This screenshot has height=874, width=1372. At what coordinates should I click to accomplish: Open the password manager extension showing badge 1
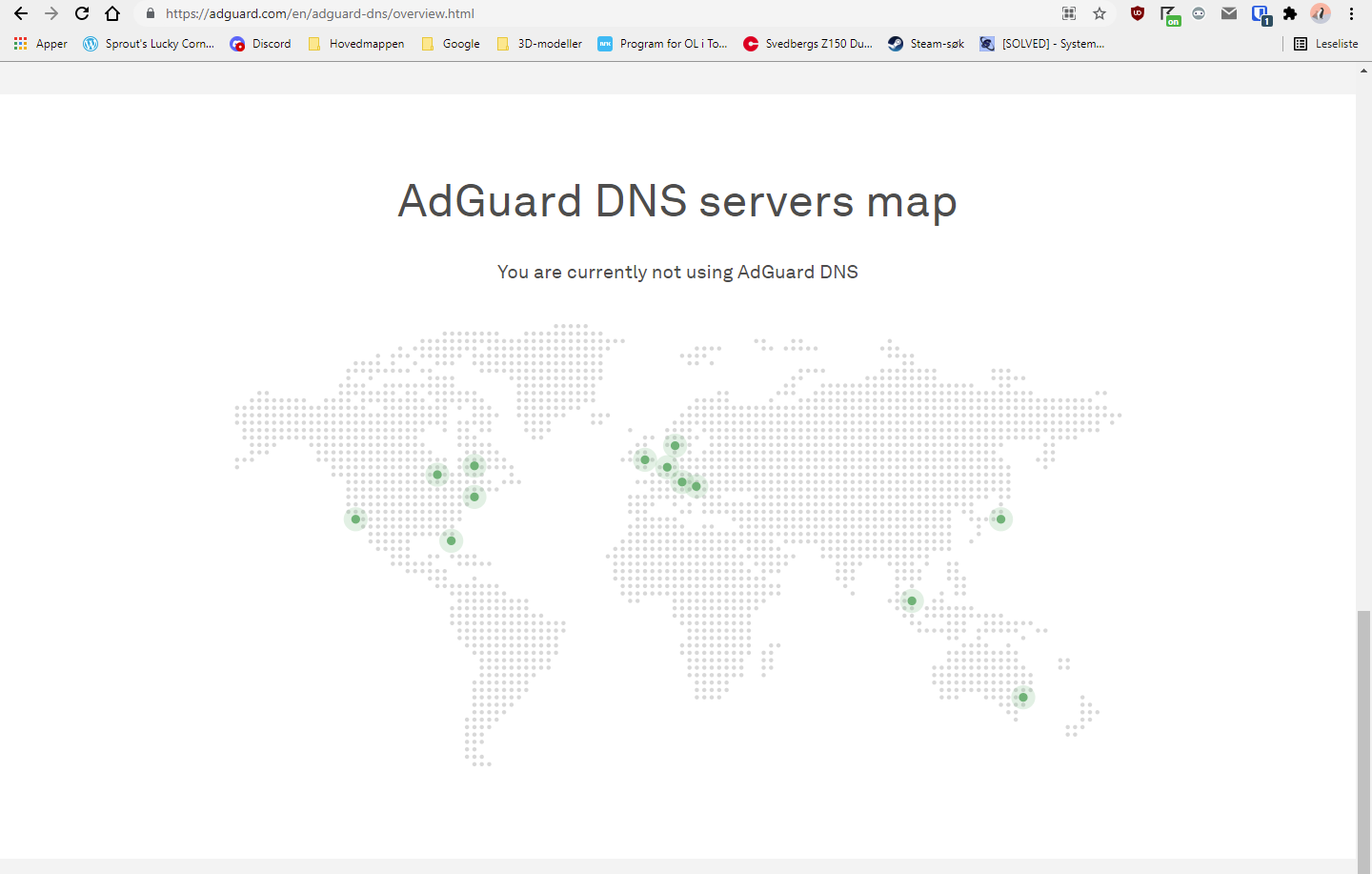click(x=1260, y=13)
